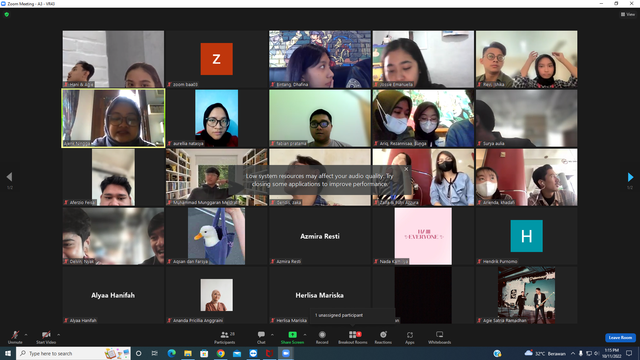
Task: Click the taskbar search box
Action: click(73, 353)
